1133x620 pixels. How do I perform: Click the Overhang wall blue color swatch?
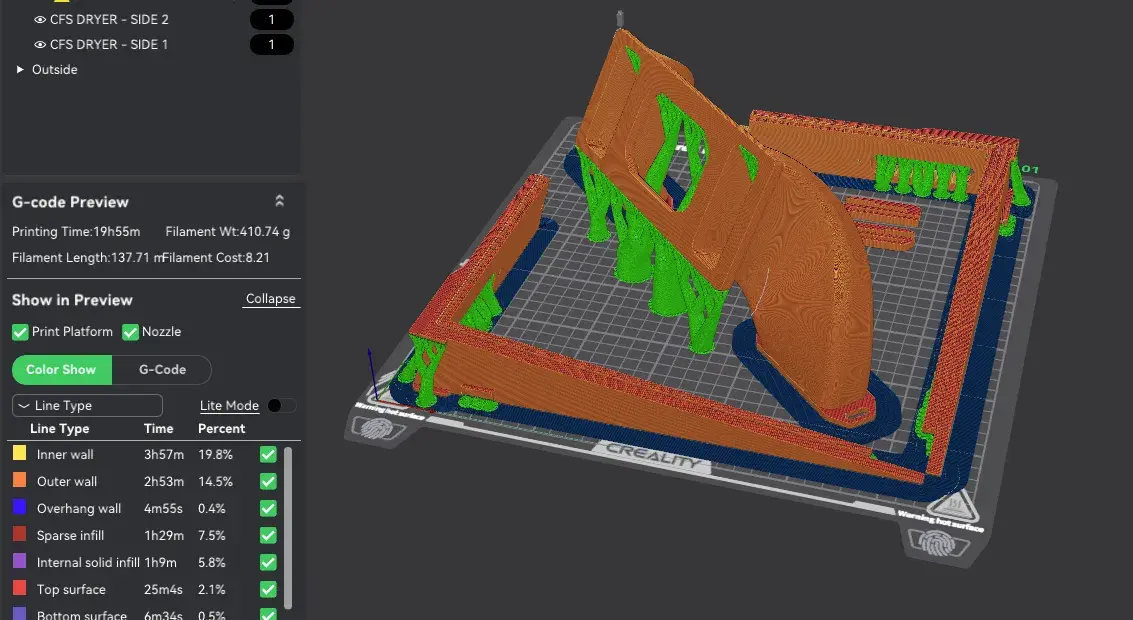20,507
